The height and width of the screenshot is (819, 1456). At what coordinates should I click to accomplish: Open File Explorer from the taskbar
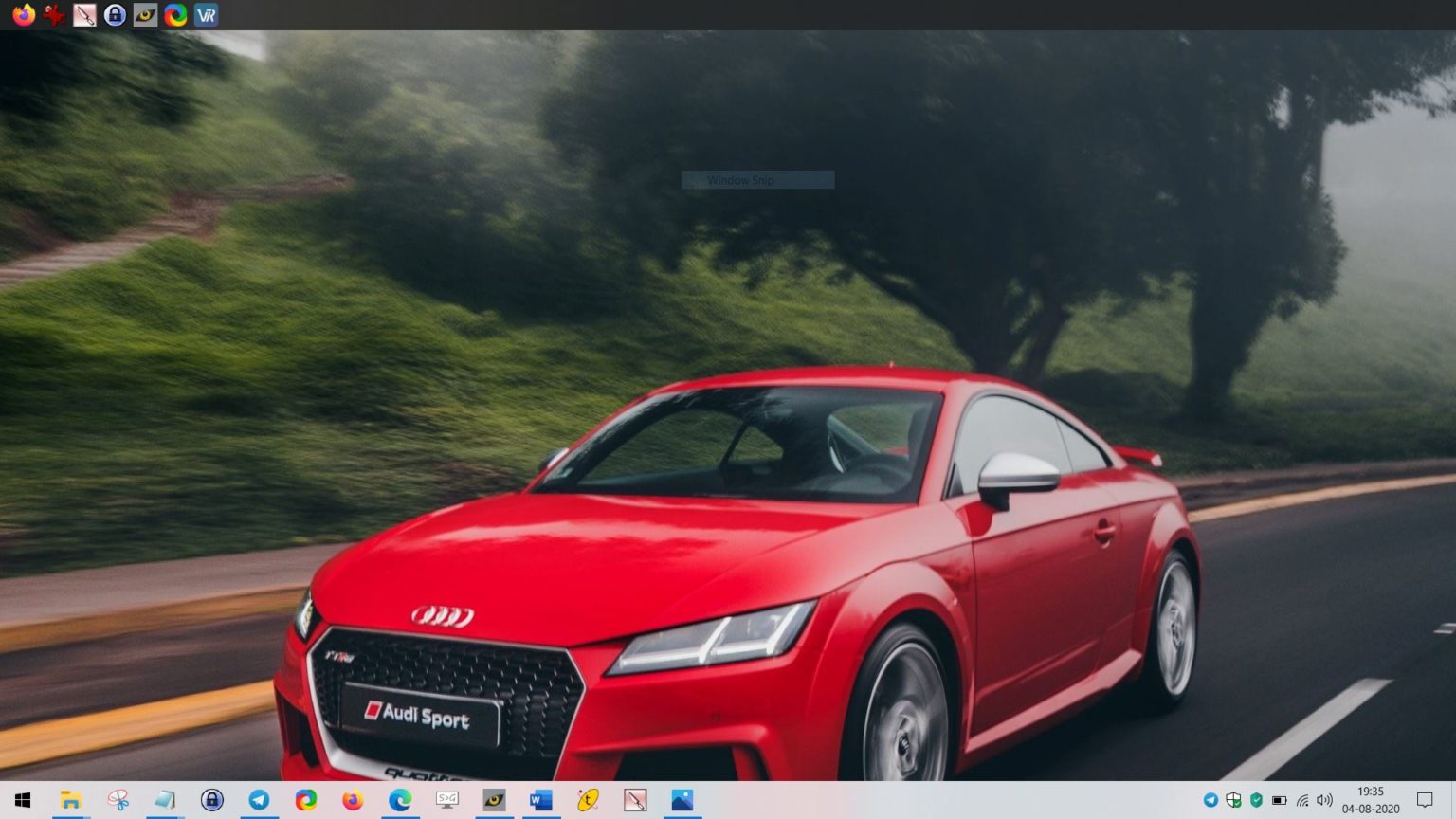point(71,800)
